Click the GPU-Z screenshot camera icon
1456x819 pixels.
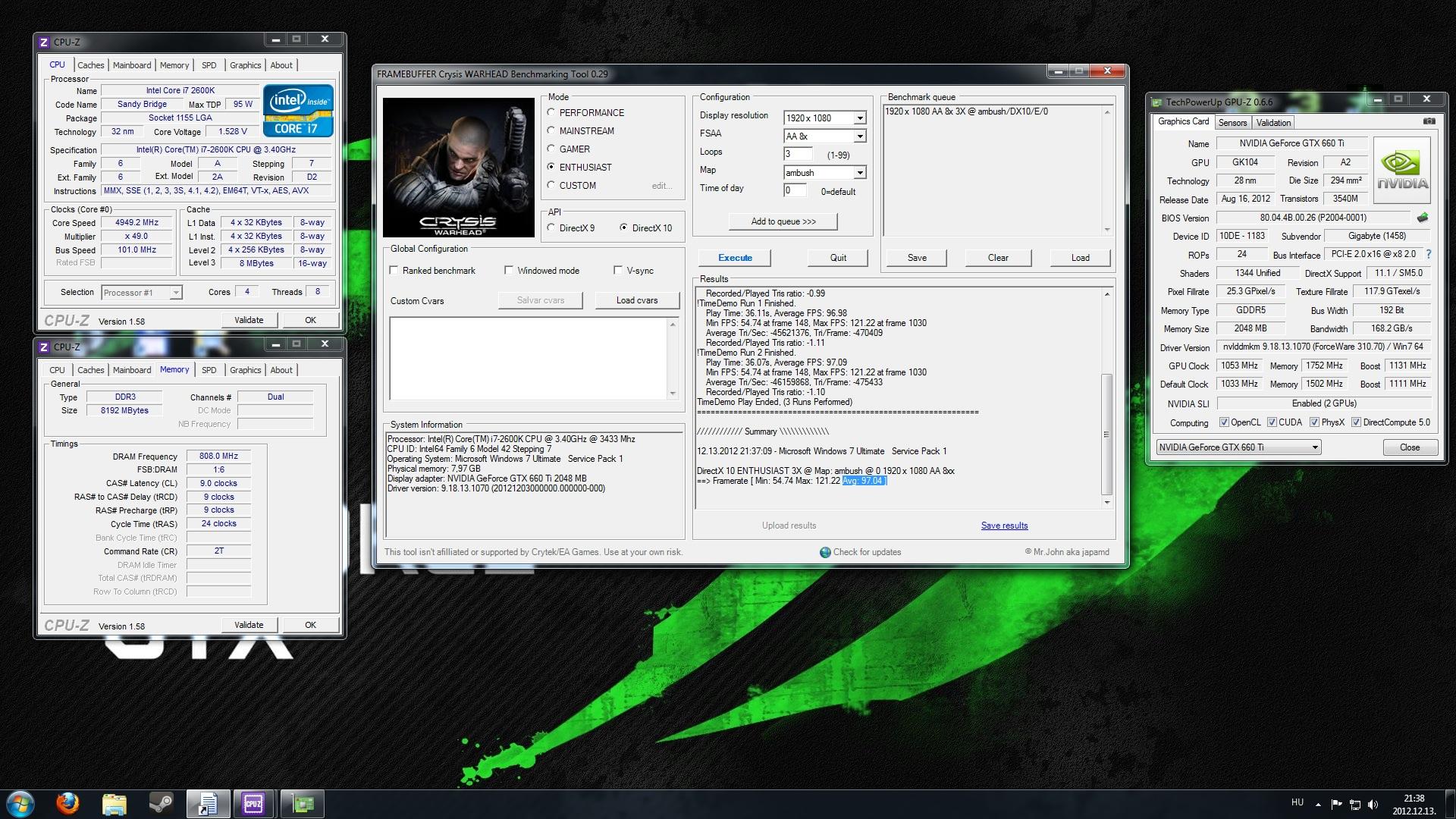pos(1429,121)
